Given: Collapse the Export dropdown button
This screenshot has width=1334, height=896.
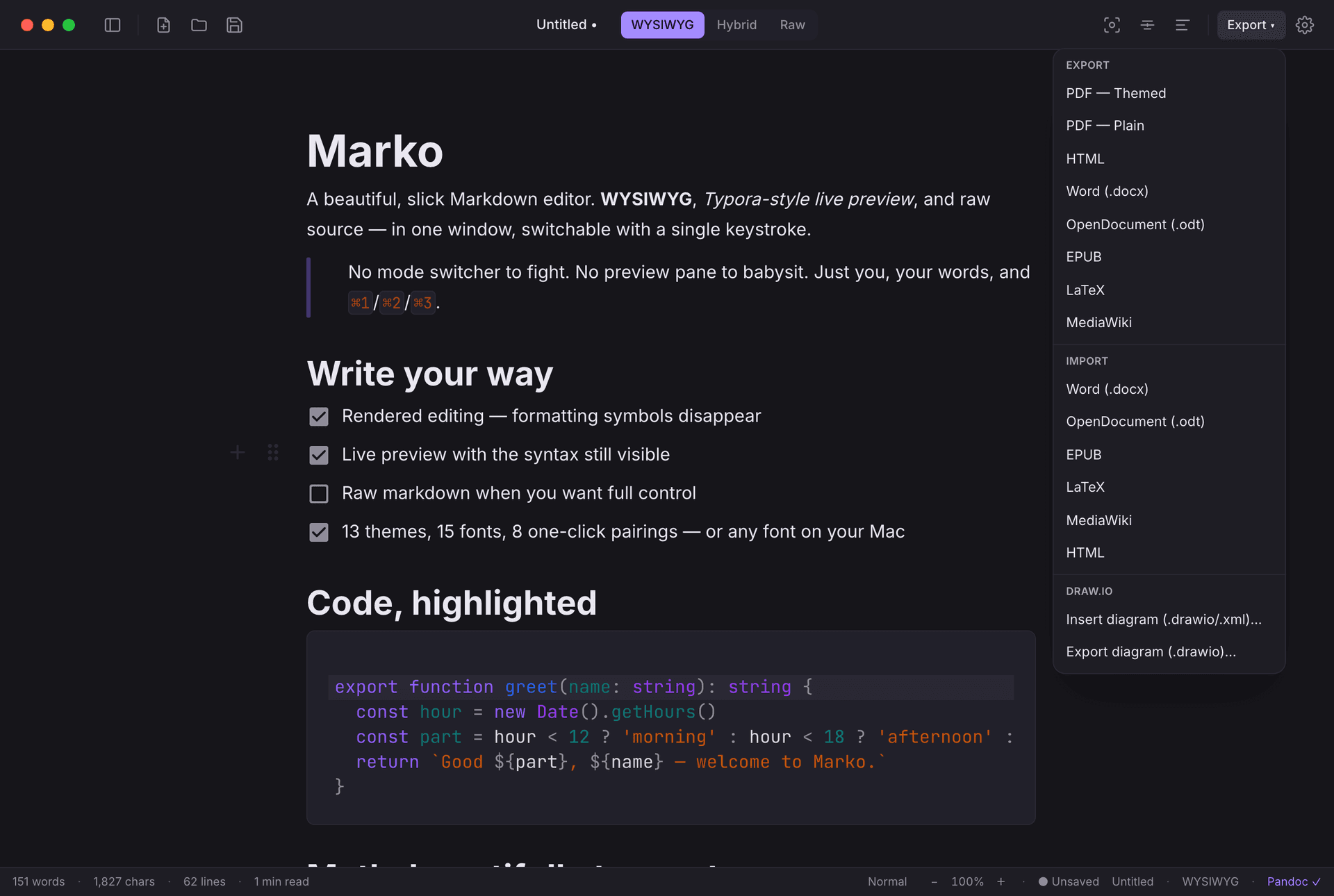Looking at the screenshot, I should click(x=1251, y=25).
